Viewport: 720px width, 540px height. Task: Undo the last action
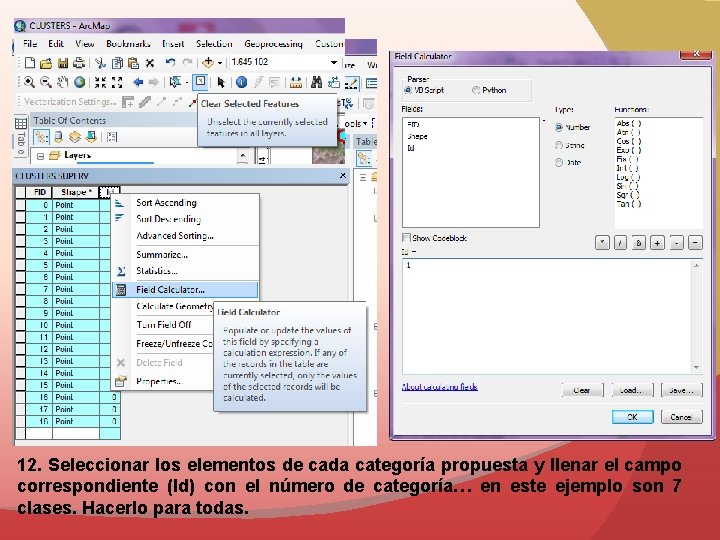[170, 62]
